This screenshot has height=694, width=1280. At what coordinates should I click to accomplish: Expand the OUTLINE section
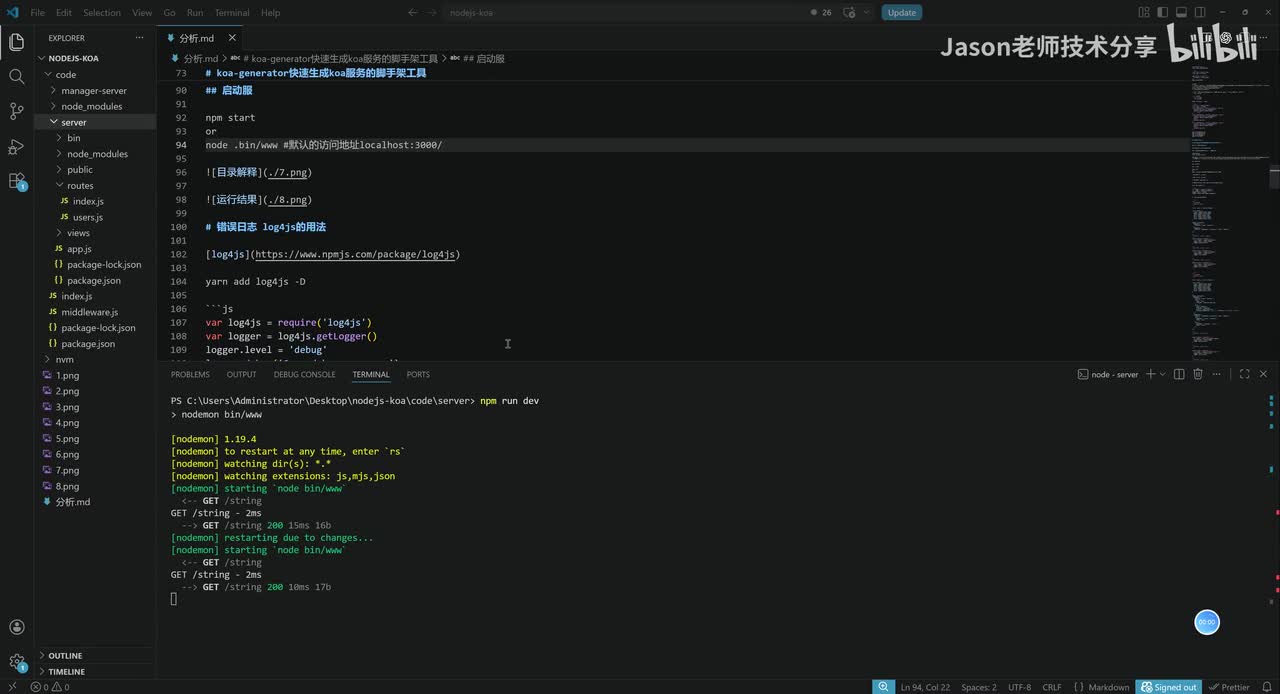tap(65, 656)
